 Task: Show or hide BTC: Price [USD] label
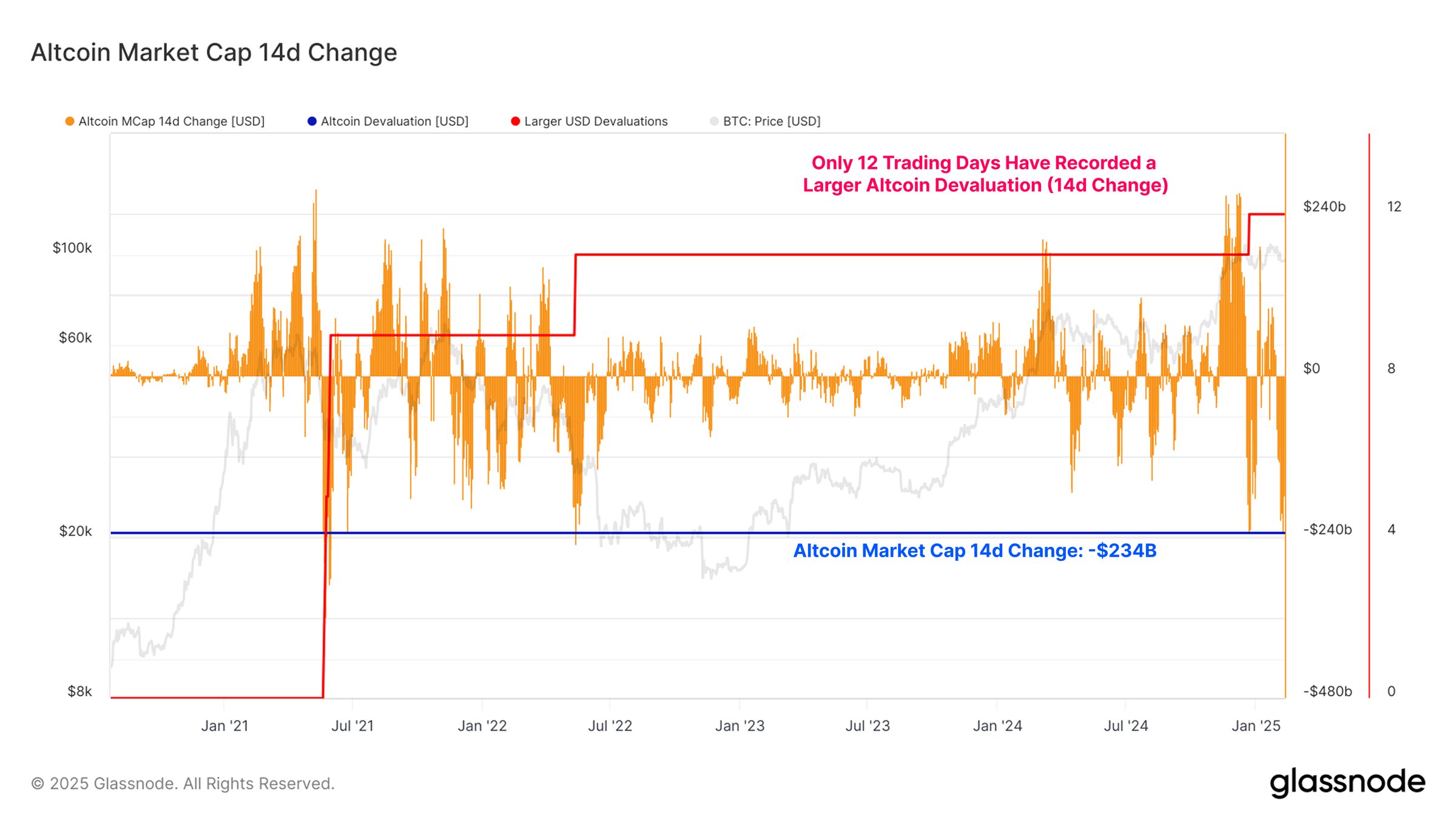pyautogui.click(x=772, y=121)
